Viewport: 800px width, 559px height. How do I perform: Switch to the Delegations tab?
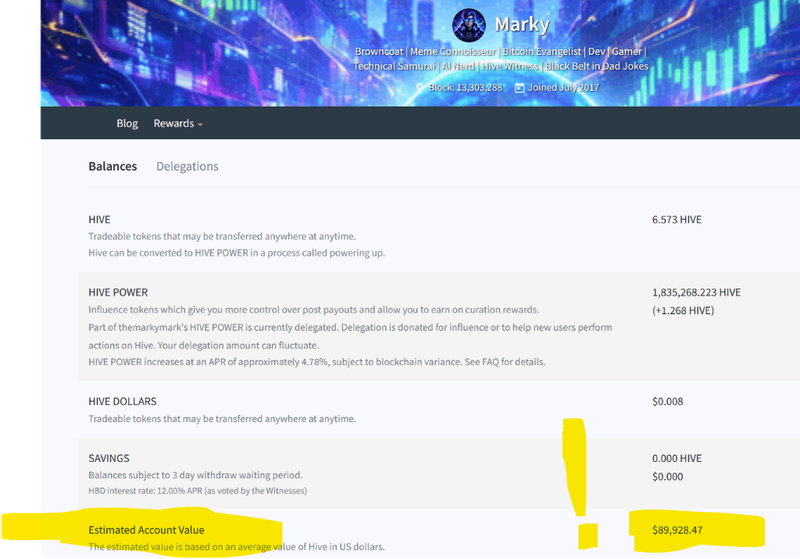(187, 166)
